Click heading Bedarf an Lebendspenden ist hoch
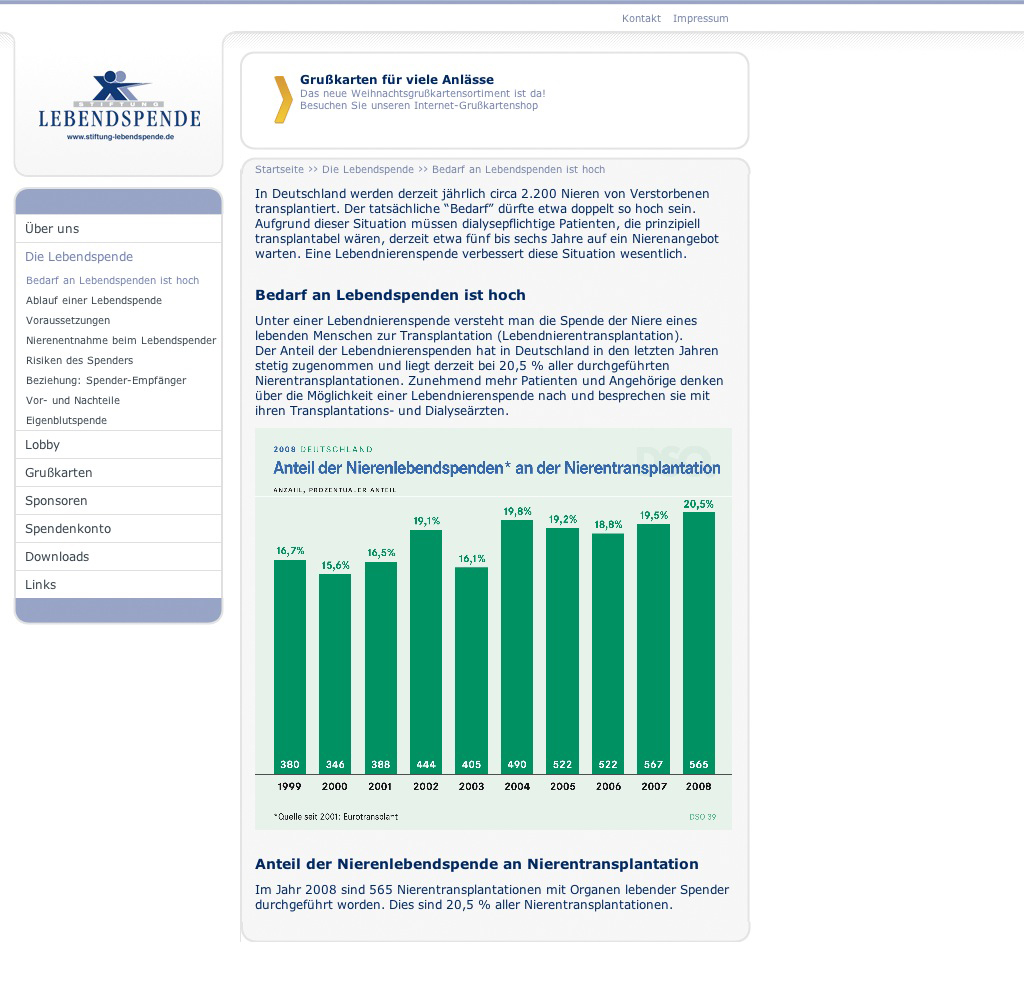 coord(390,295)
